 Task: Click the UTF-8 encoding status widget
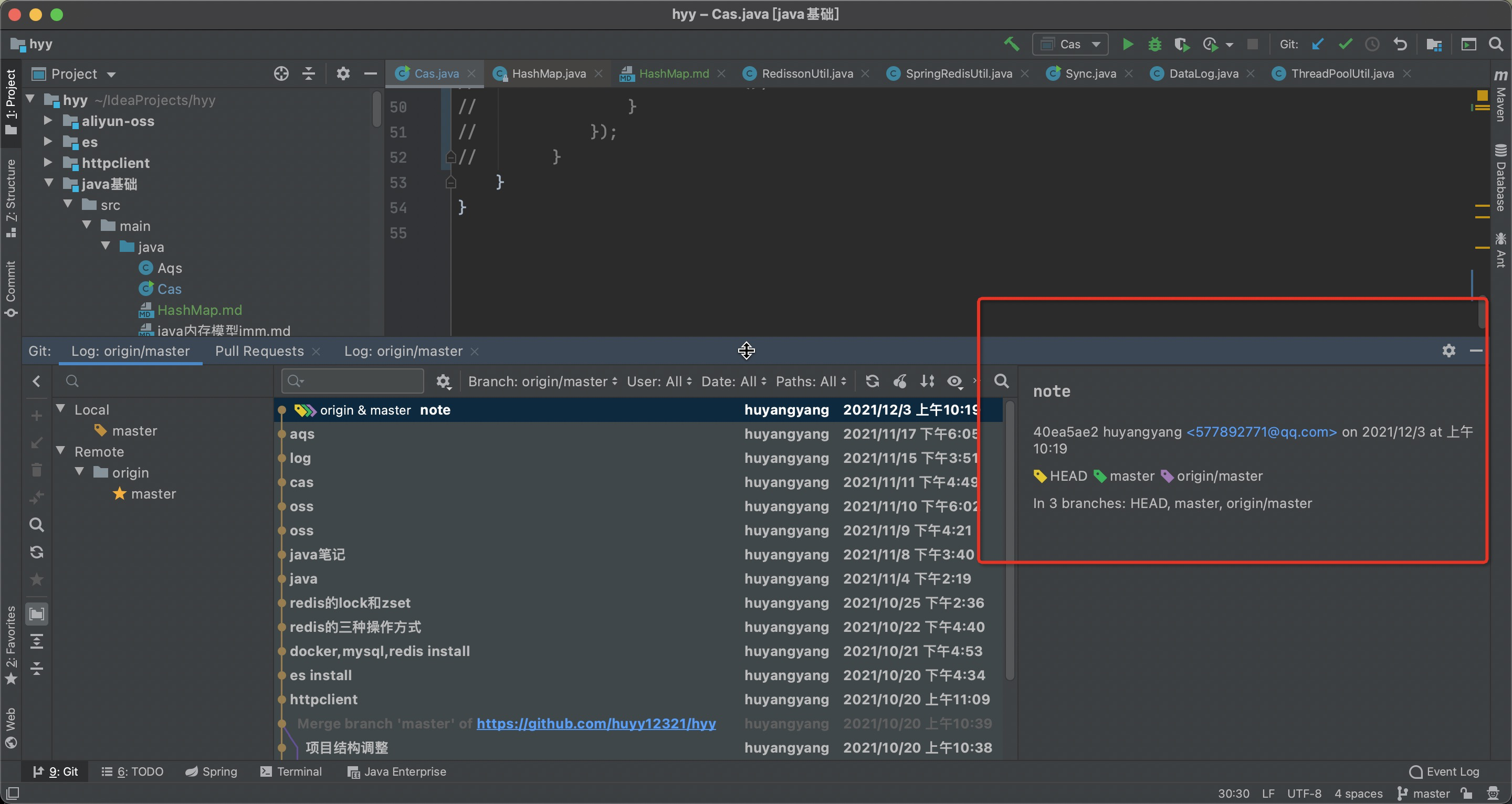point(1304,794)
